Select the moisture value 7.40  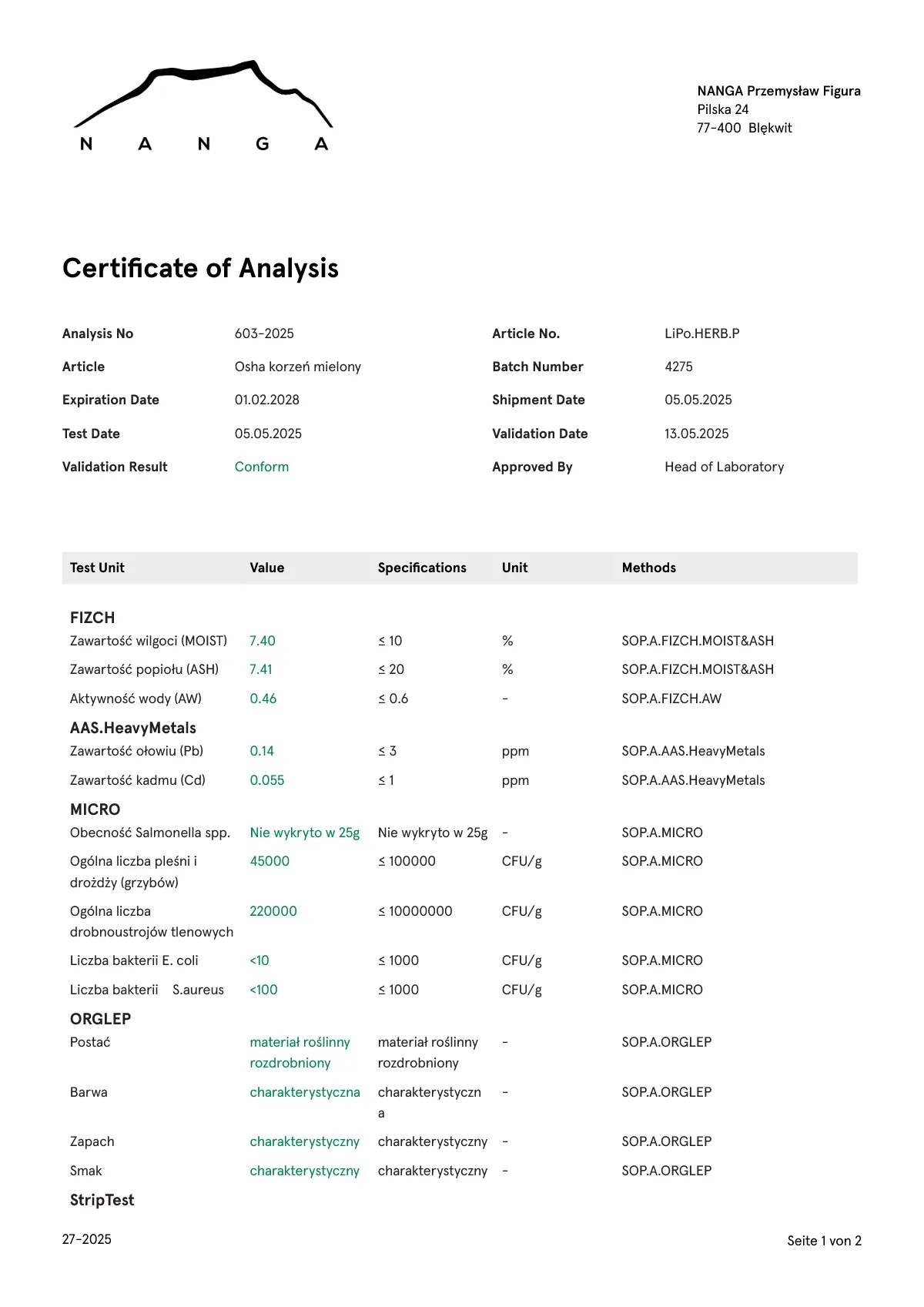[263, 641]
